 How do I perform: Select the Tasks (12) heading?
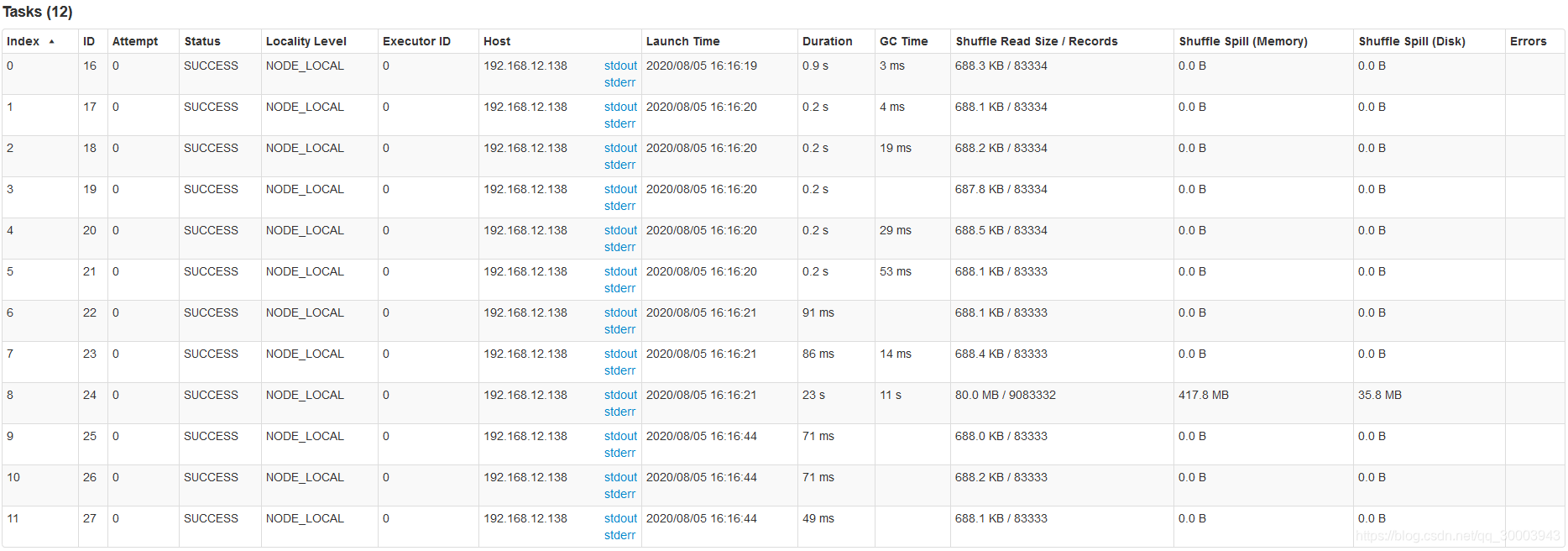click(x=38, y=12)
